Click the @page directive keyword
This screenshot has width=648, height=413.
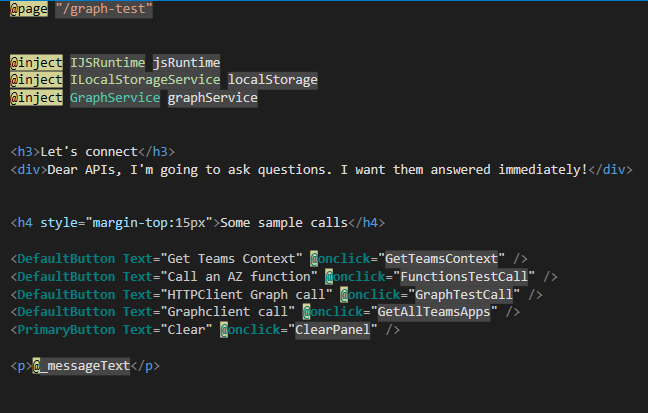coord(29,9)
